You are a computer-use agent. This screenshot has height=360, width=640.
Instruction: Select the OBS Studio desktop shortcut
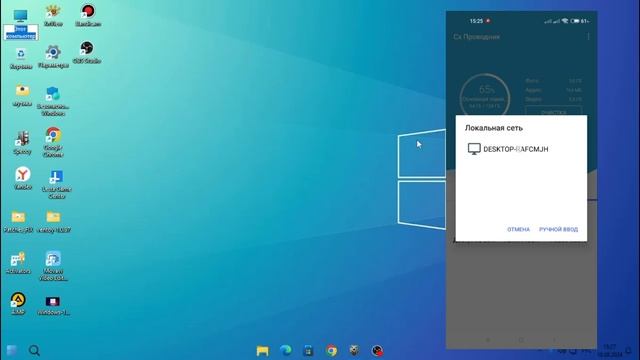pyautogui.click(x=87, y=52)
